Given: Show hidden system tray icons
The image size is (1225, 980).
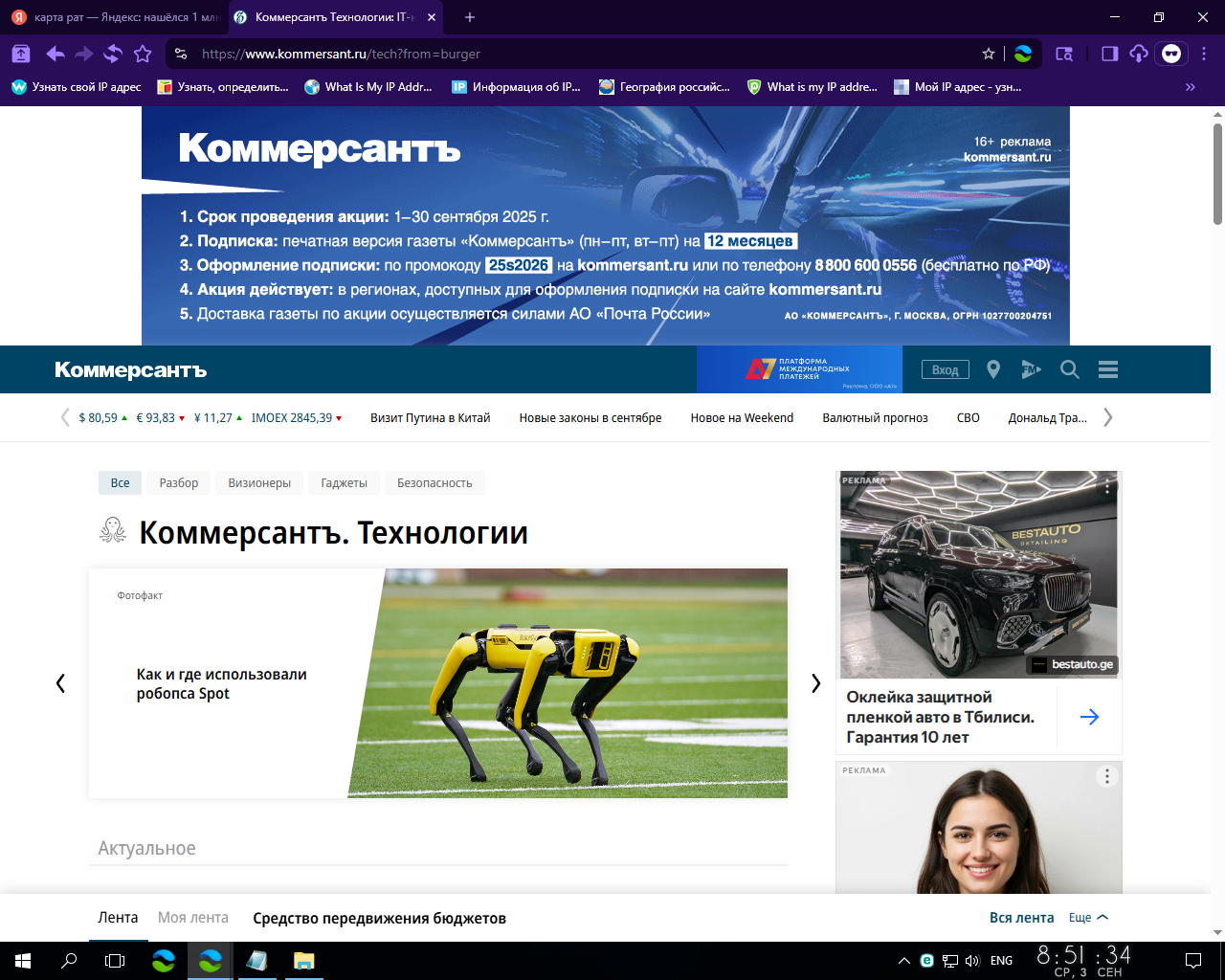Looking at the screenshot, I should point(903,960).
